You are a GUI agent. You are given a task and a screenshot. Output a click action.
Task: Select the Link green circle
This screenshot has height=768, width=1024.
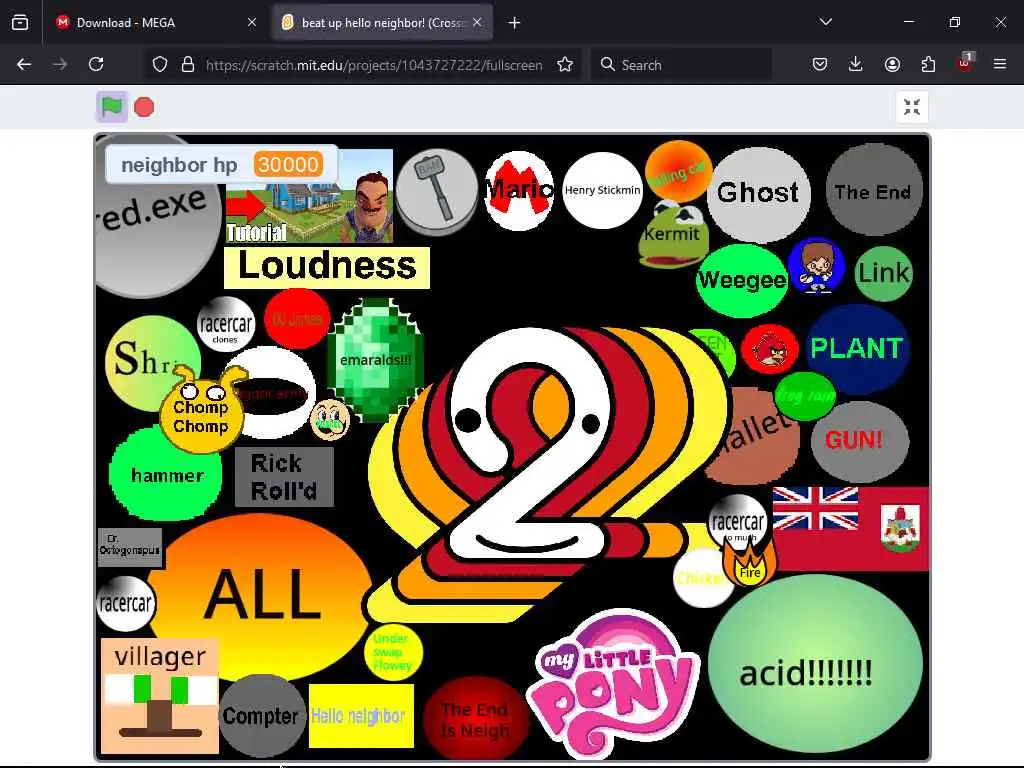tap(884, 273)
